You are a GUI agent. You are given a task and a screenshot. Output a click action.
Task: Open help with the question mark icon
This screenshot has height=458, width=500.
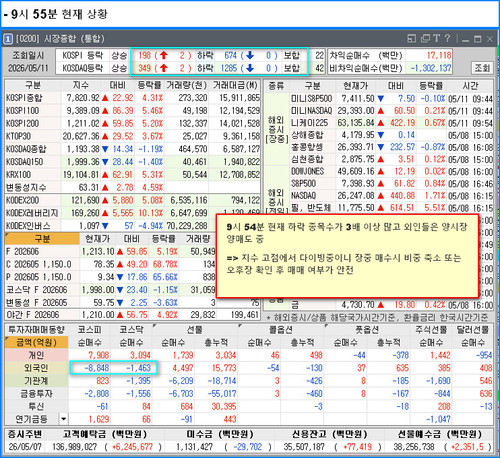448,39
